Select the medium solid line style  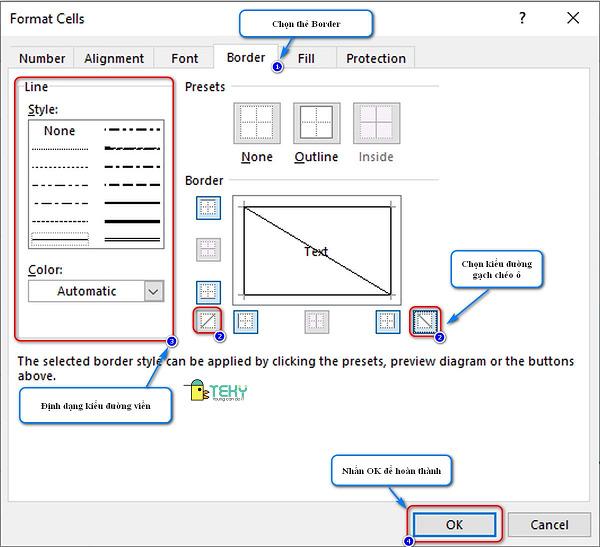point(132,203)
